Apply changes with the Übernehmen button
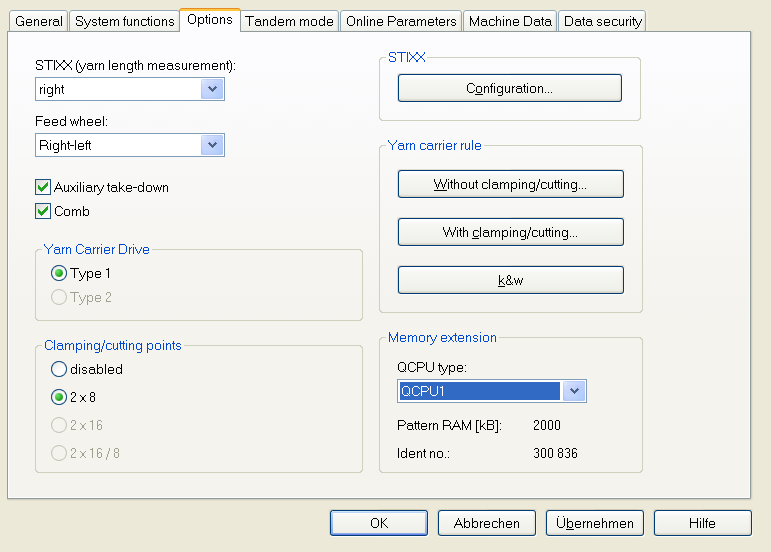The height and width of the screenshot is (552, 771). 595,523
